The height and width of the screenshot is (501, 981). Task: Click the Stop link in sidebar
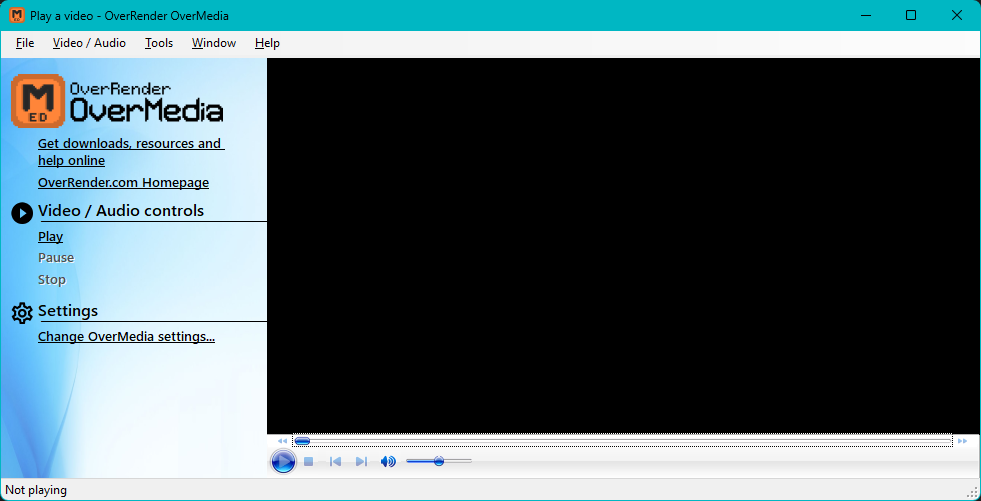coord(52,280)
